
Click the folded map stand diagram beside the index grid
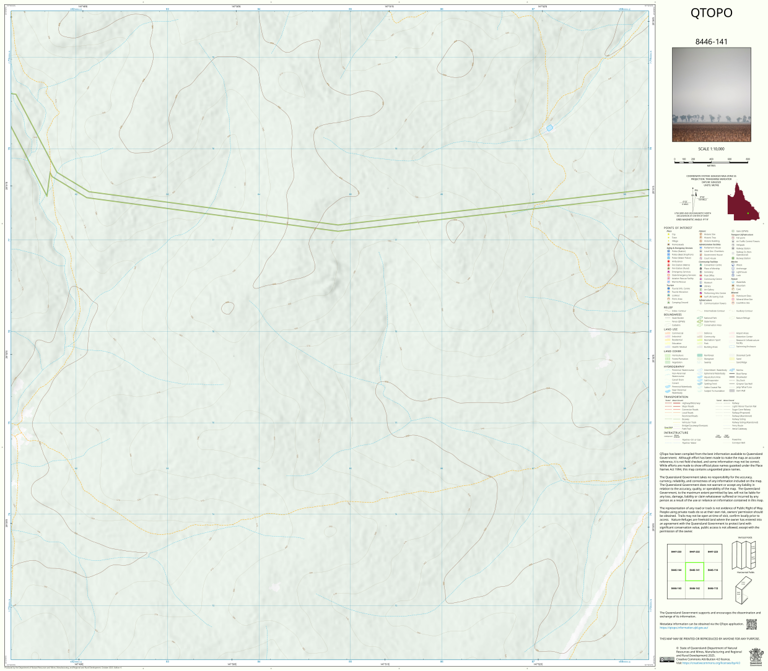click(x=744, y=590)
